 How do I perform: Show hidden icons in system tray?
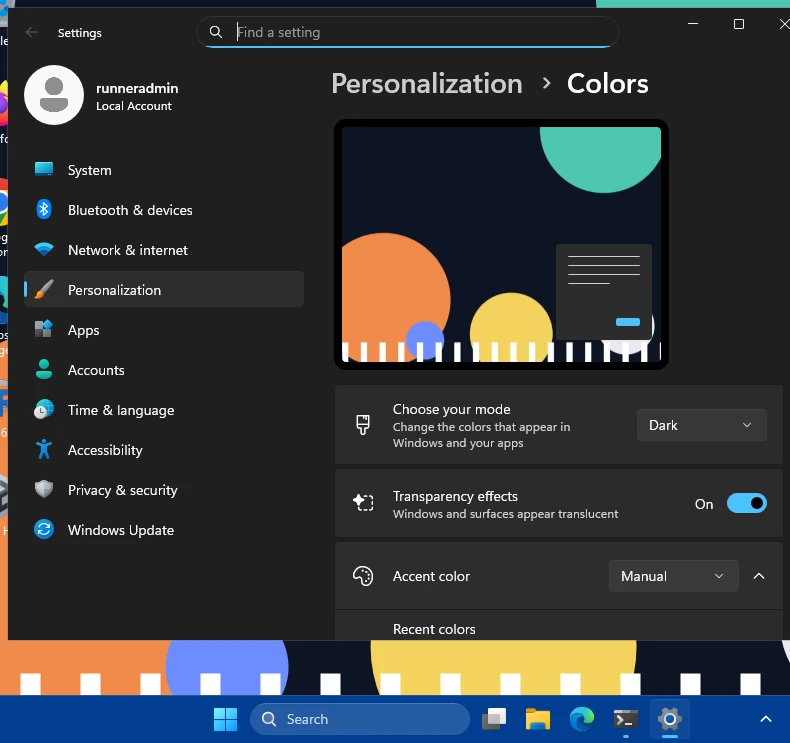765,719
